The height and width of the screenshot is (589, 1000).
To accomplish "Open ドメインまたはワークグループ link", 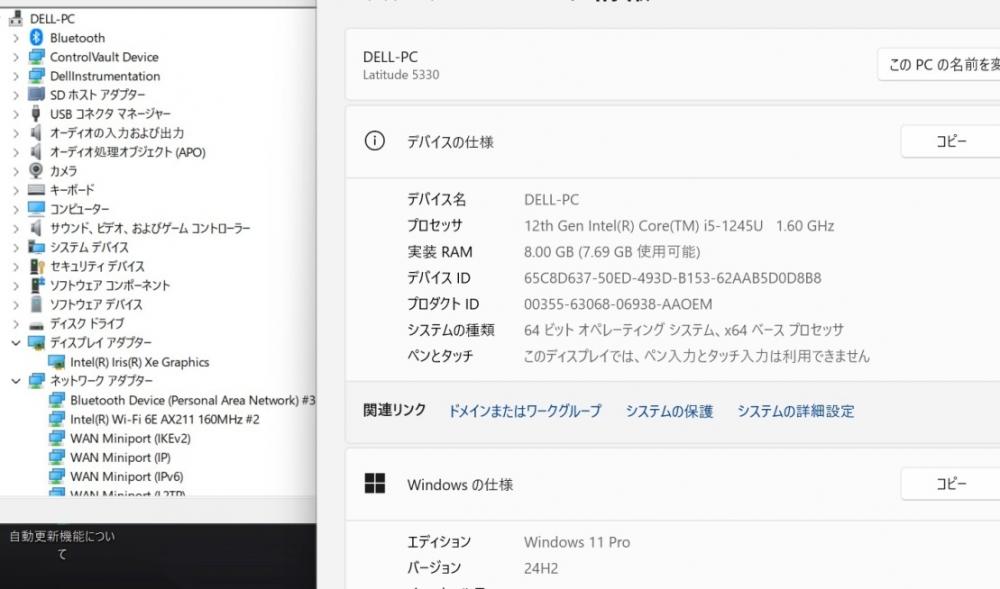I will point(525,411).
